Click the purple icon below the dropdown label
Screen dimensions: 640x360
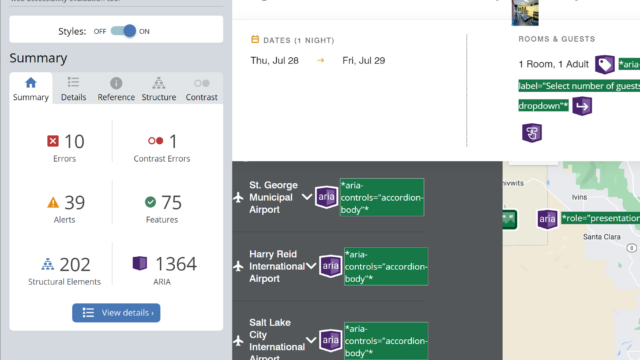click(532, 133)
